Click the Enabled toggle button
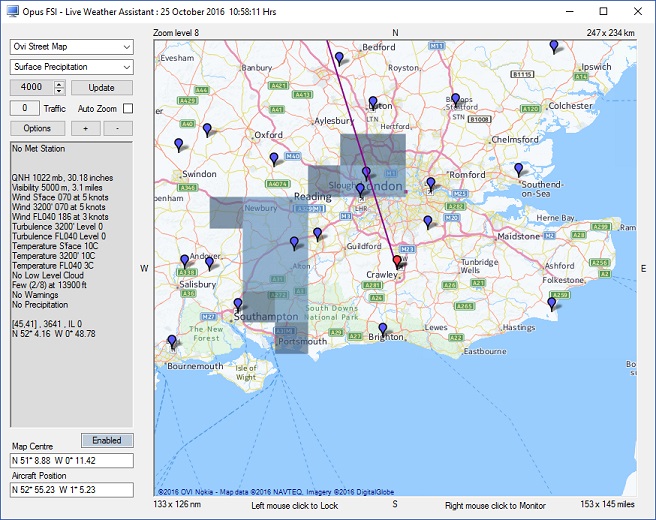 coord(107,441)
